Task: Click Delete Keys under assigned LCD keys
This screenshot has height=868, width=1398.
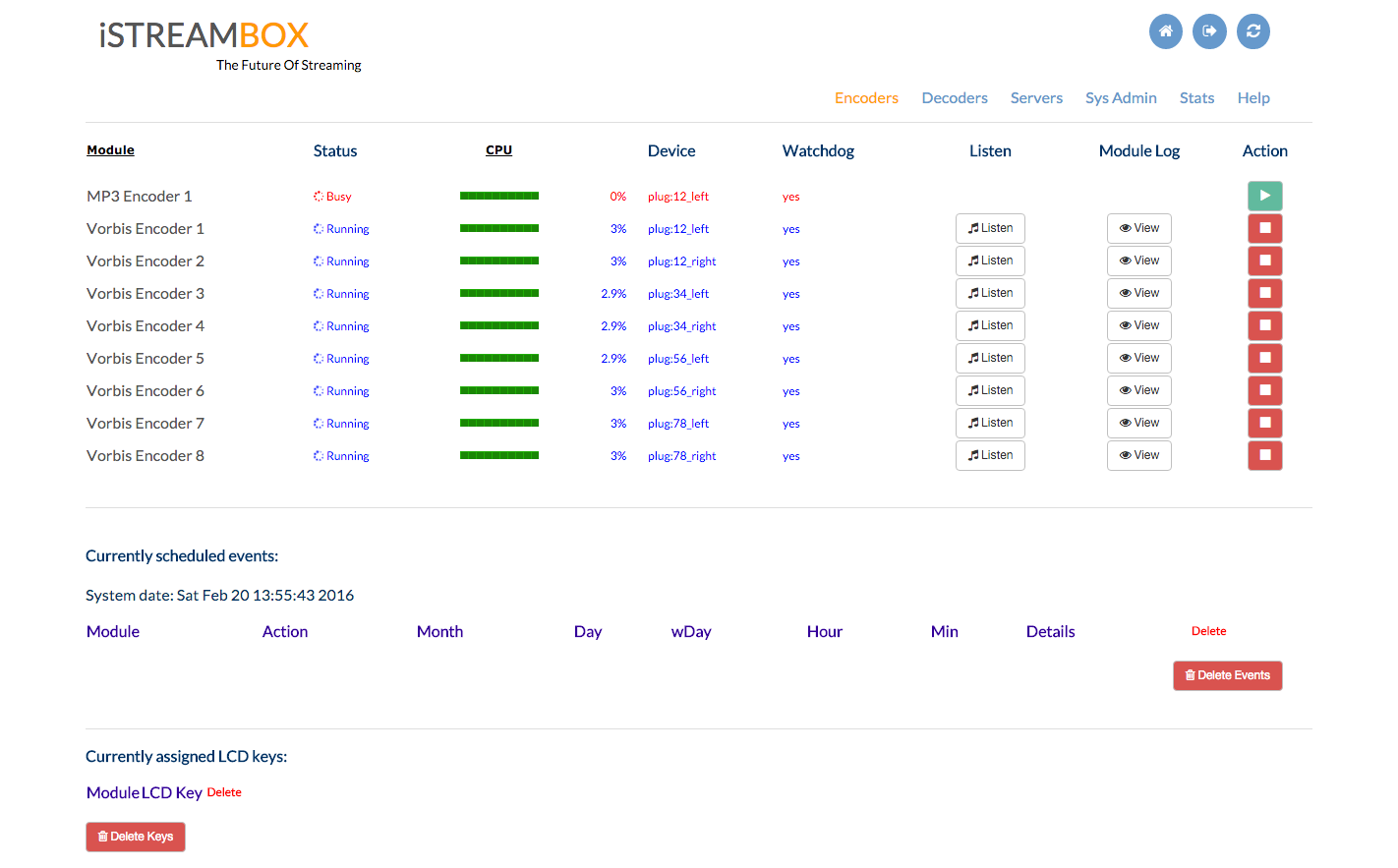Action: (136, 837)
